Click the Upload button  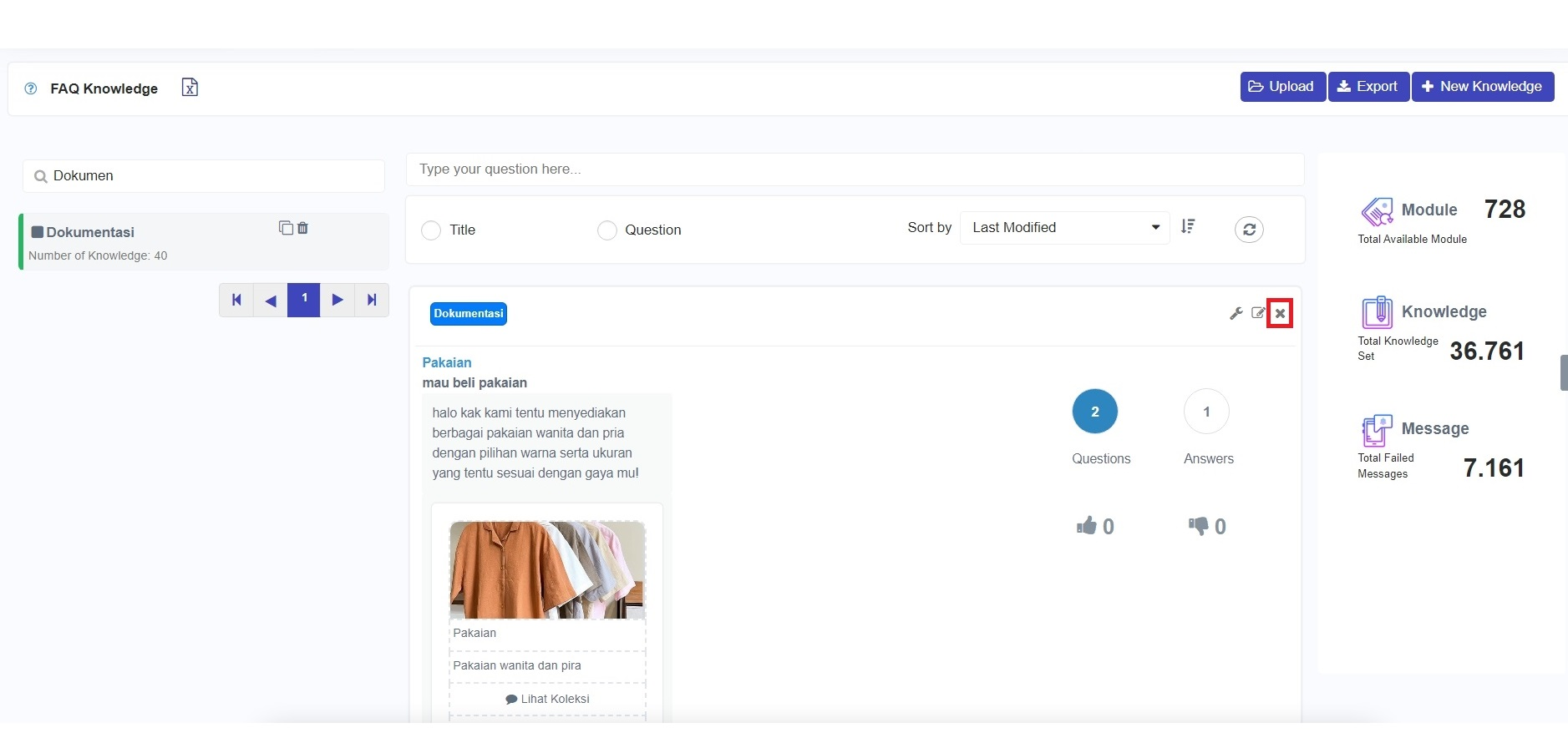tap(1282, 87)
